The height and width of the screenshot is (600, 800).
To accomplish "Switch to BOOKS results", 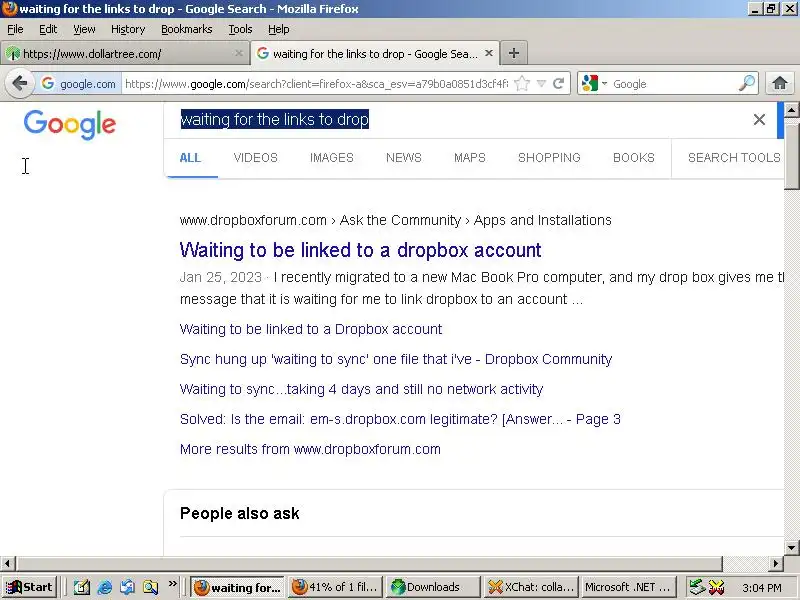I will click(634, 158).
